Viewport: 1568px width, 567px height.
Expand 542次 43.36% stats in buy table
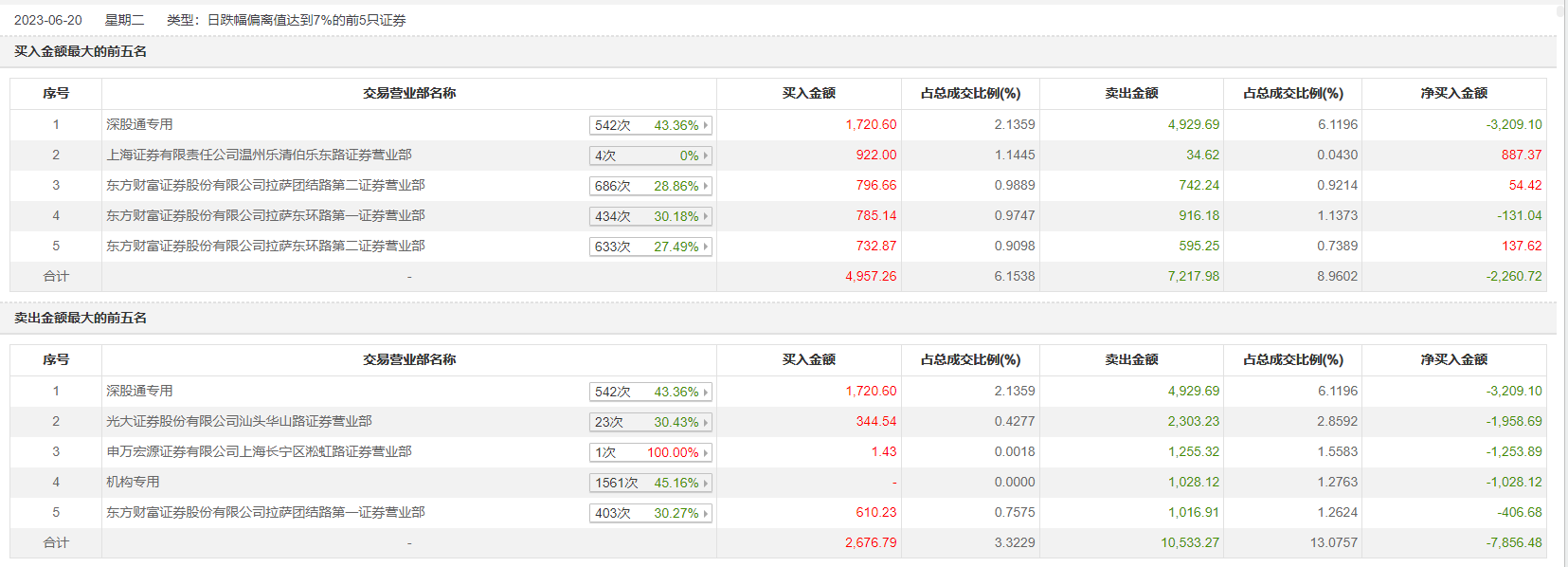tap(650, 125)
